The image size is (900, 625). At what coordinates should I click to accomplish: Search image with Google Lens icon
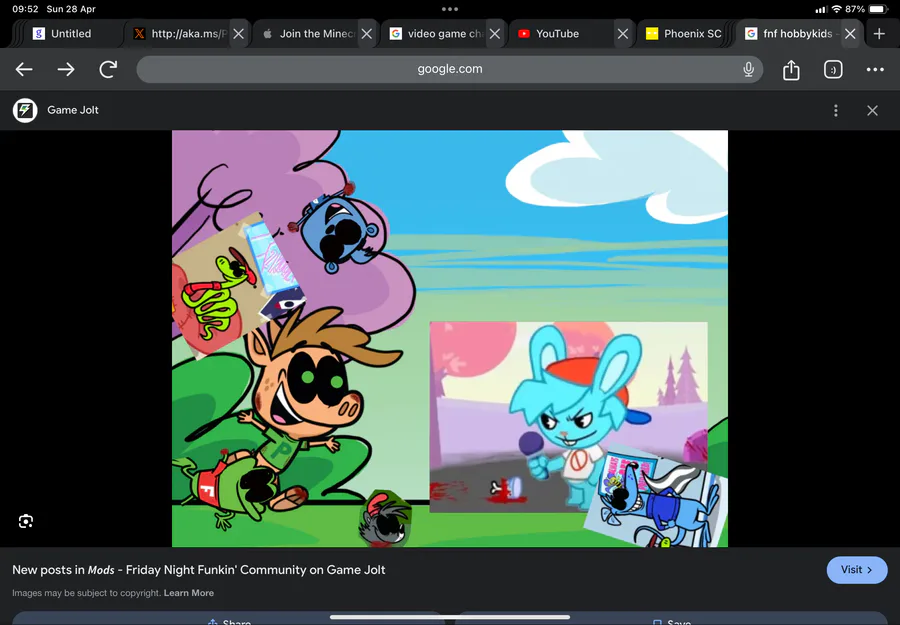click(26, 521)
